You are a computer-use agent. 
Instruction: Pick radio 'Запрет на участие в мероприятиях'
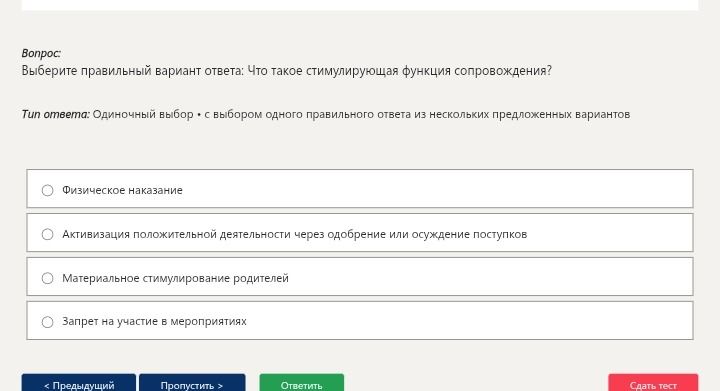coord(47,322)
